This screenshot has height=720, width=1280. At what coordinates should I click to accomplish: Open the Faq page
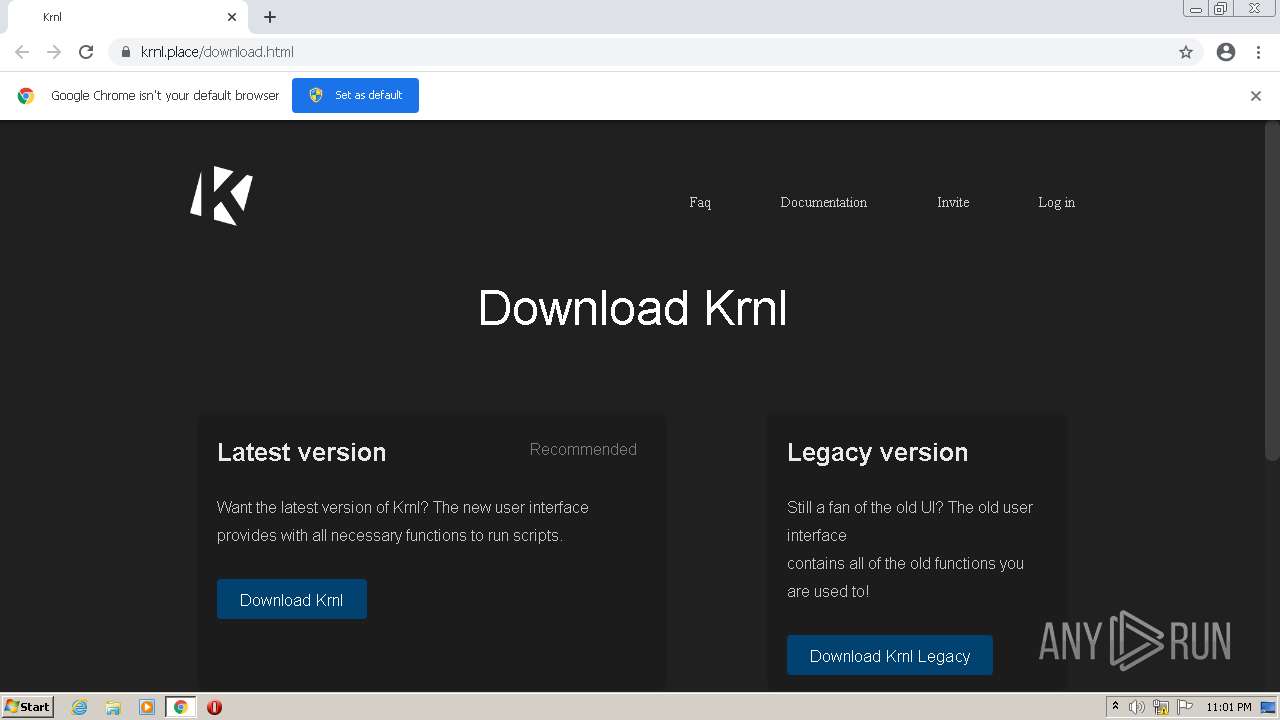pyautogui.click(x=700, y=202)
